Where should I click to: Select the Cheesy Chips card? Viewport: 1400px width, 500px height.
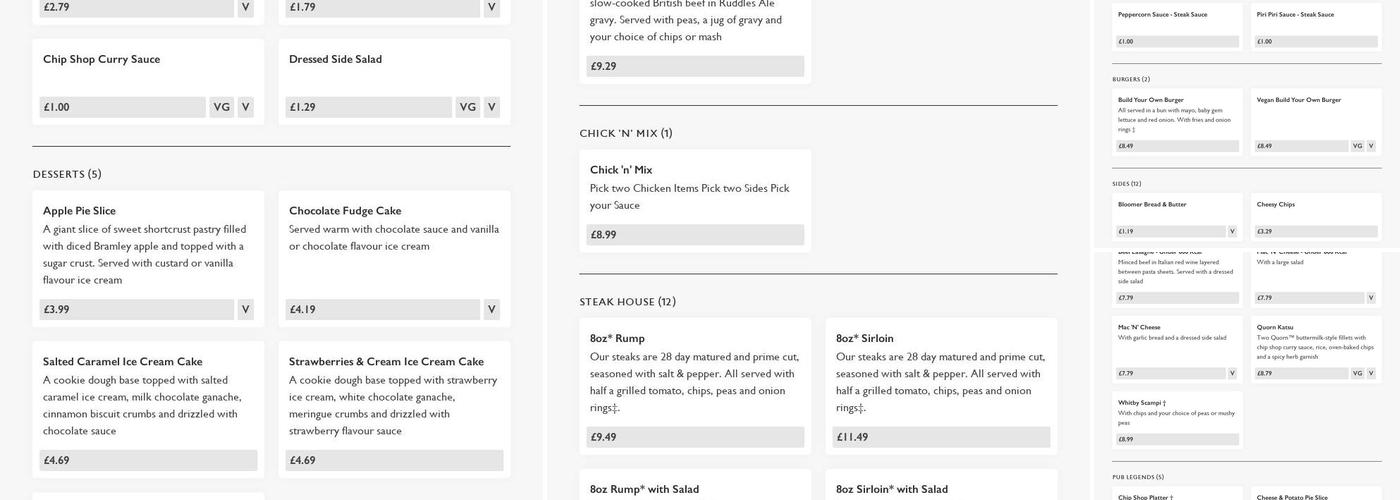[x=1316, y=217]
